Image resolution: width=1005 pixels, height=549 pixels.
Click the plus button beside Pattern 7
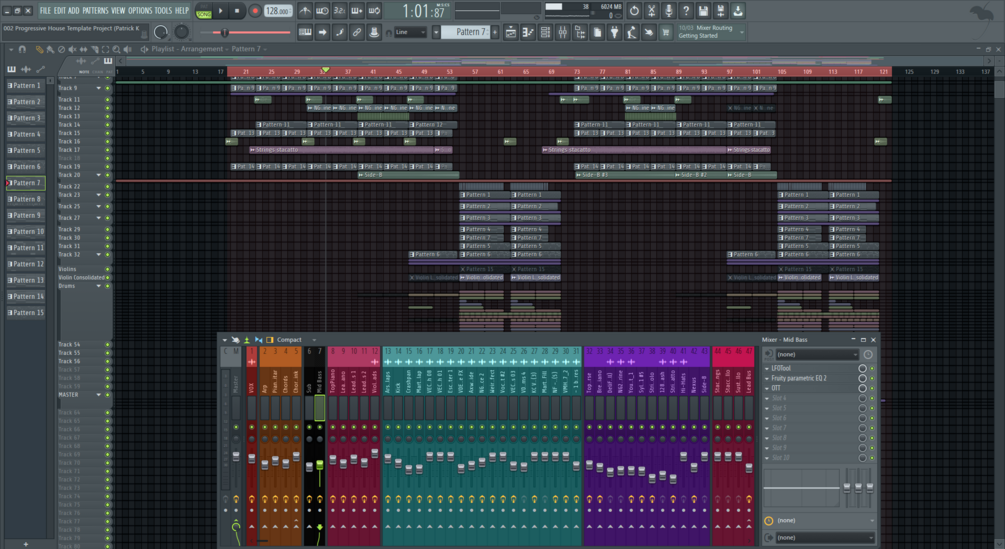pyautogui.click(x=495, y=32)
